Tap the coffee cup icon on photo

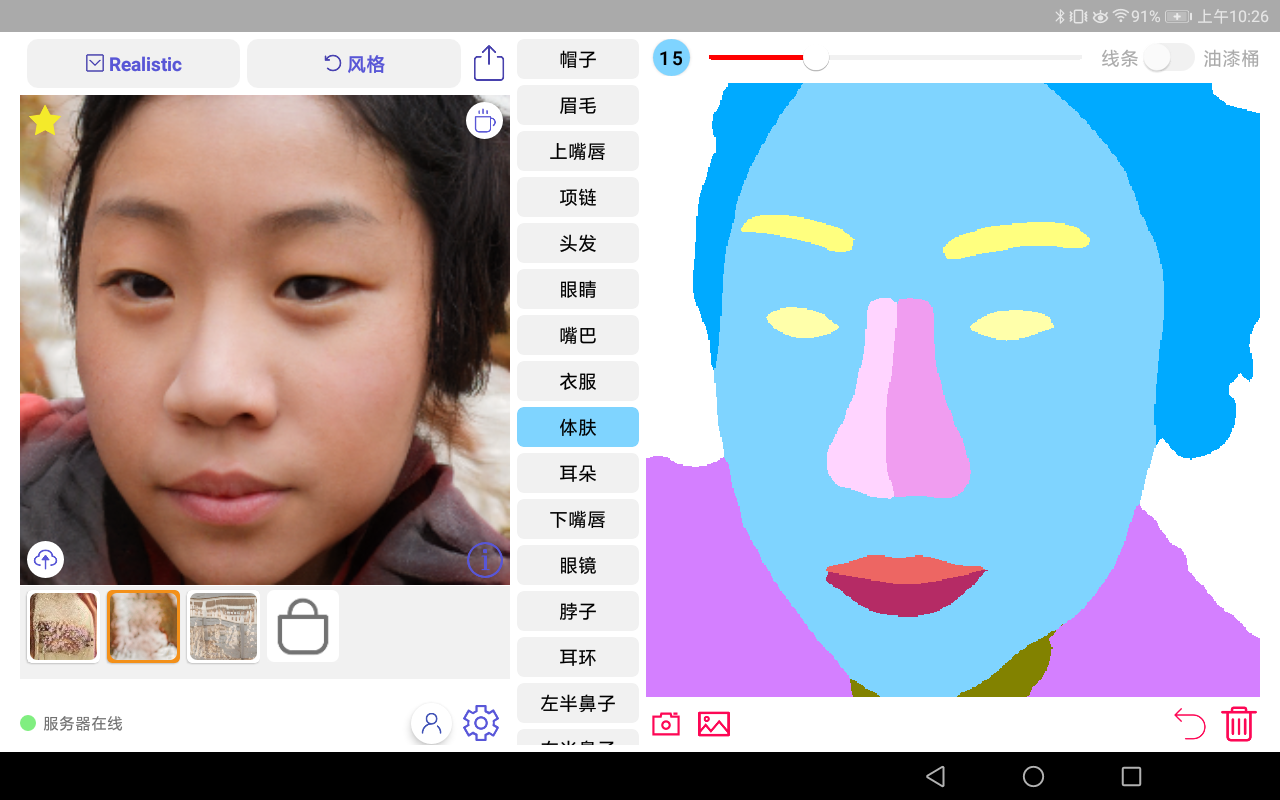click(x=484, y=121)
